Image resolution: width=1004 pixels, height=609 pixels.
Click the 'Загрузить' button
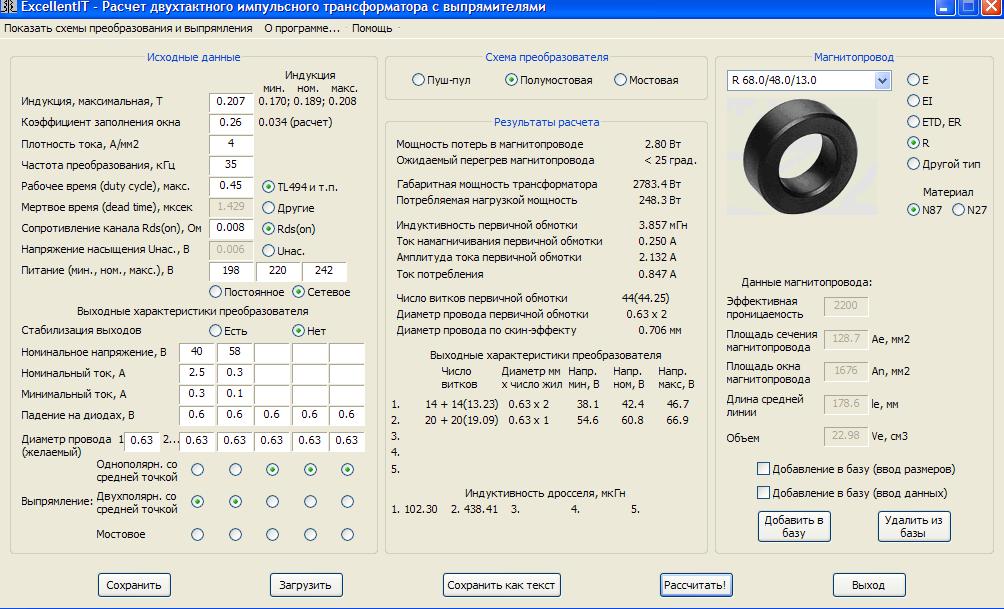pyautogui.click(x=306, y=585)
